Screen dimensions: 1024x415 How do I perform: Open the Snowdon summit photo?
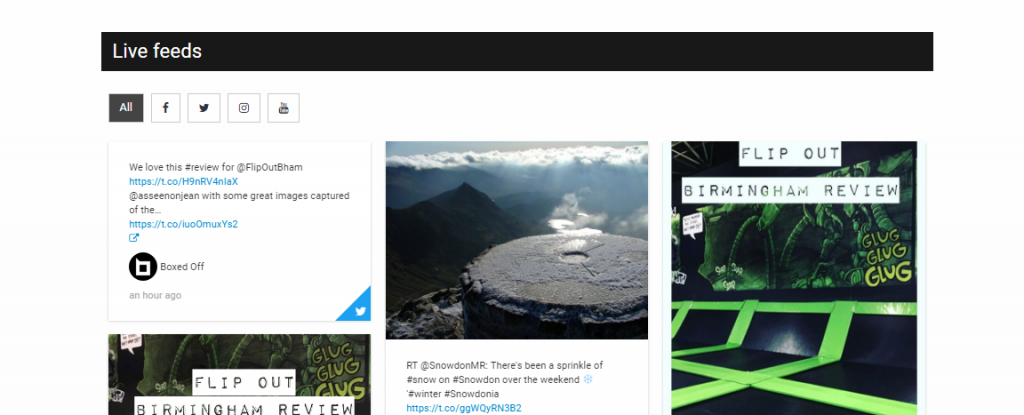(517, 240)
